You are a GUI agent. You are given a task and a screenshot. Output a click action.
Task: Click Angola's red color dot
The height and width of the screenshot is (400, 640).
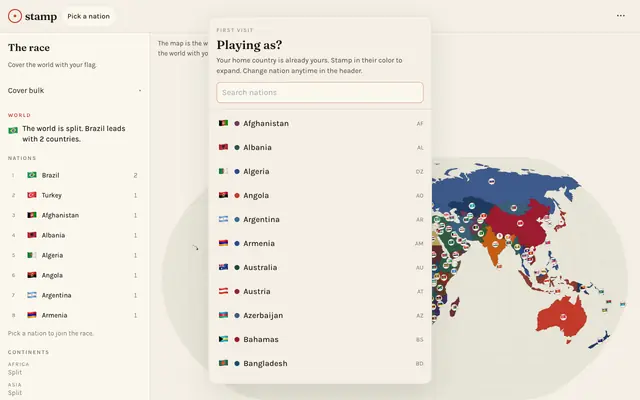237,196
